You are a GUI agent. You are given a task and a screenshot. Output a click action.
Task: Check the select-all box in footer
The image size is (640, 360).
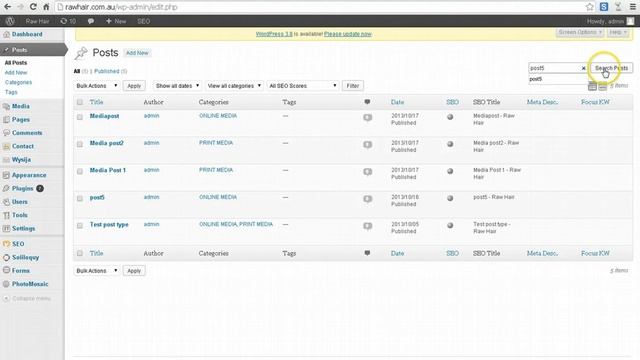80,253
